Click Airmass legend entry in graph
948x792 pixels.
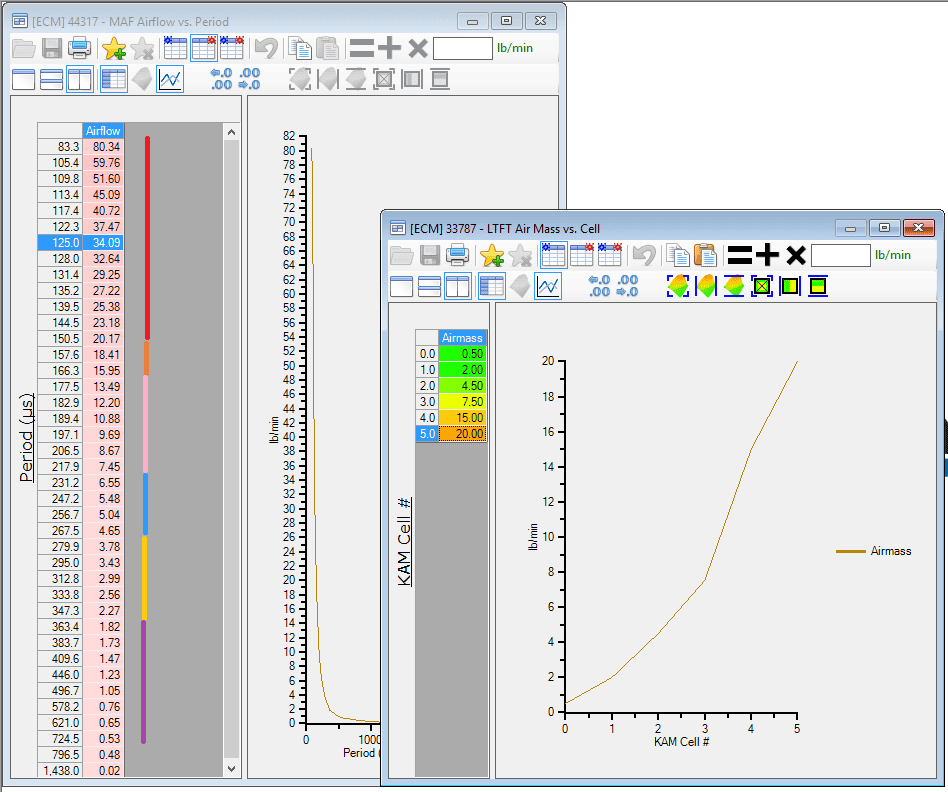click(874, 551)
